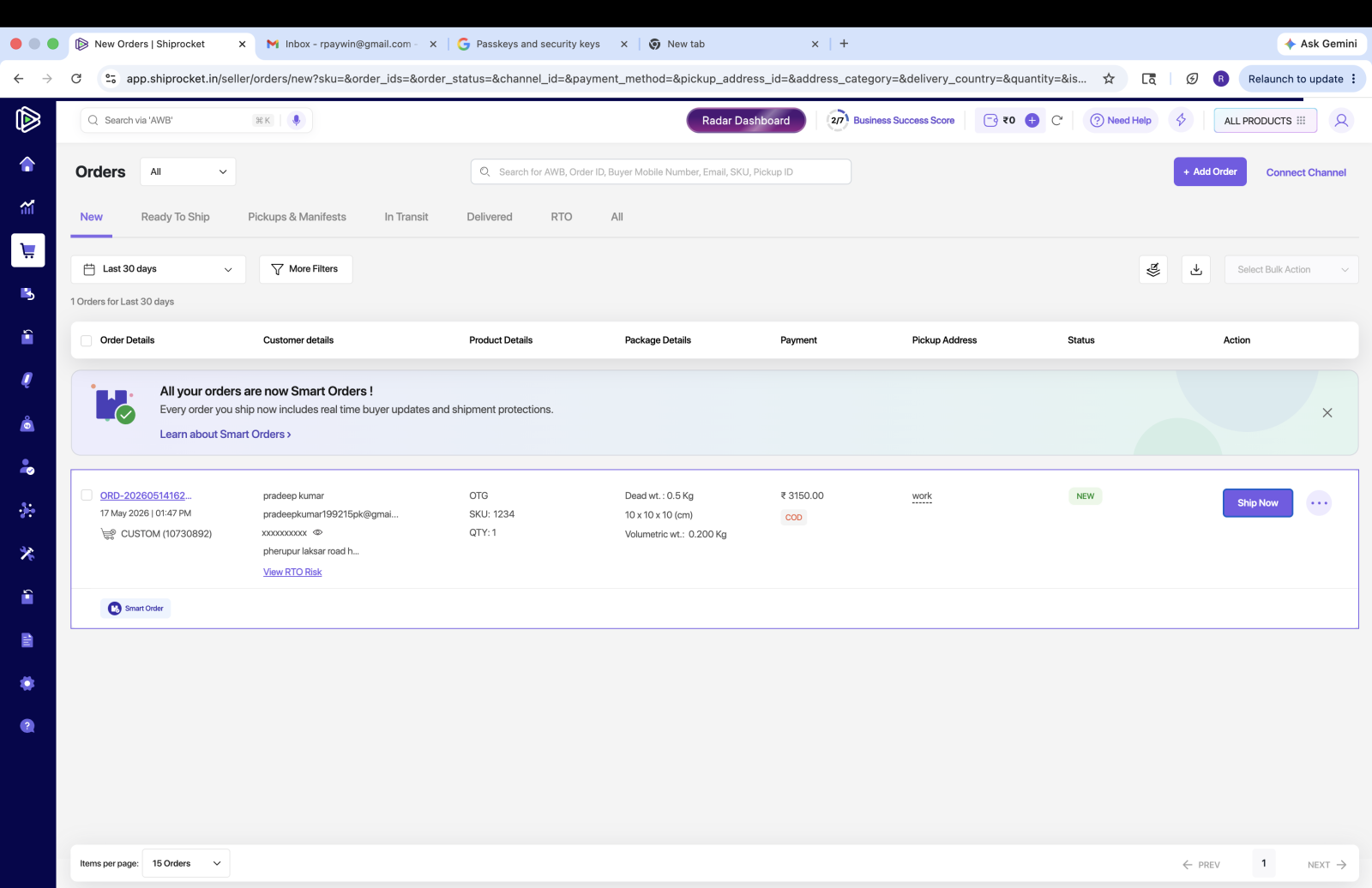This screenshot has width=1372, height=888.
Task: Click the Need Help button
Action: point(1120,121)
